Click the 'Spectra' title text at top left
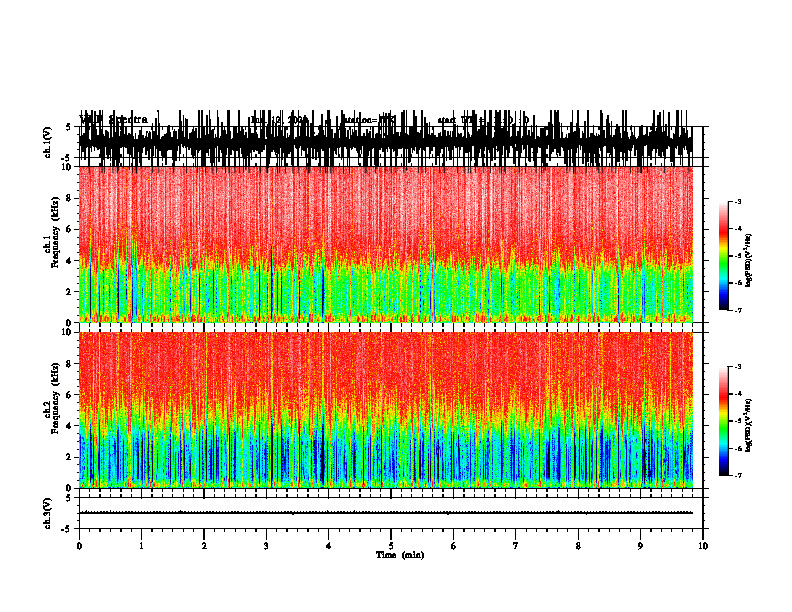The width and height of the screenshot is (792, 612). pyautogui.click(x=128, y=120)
